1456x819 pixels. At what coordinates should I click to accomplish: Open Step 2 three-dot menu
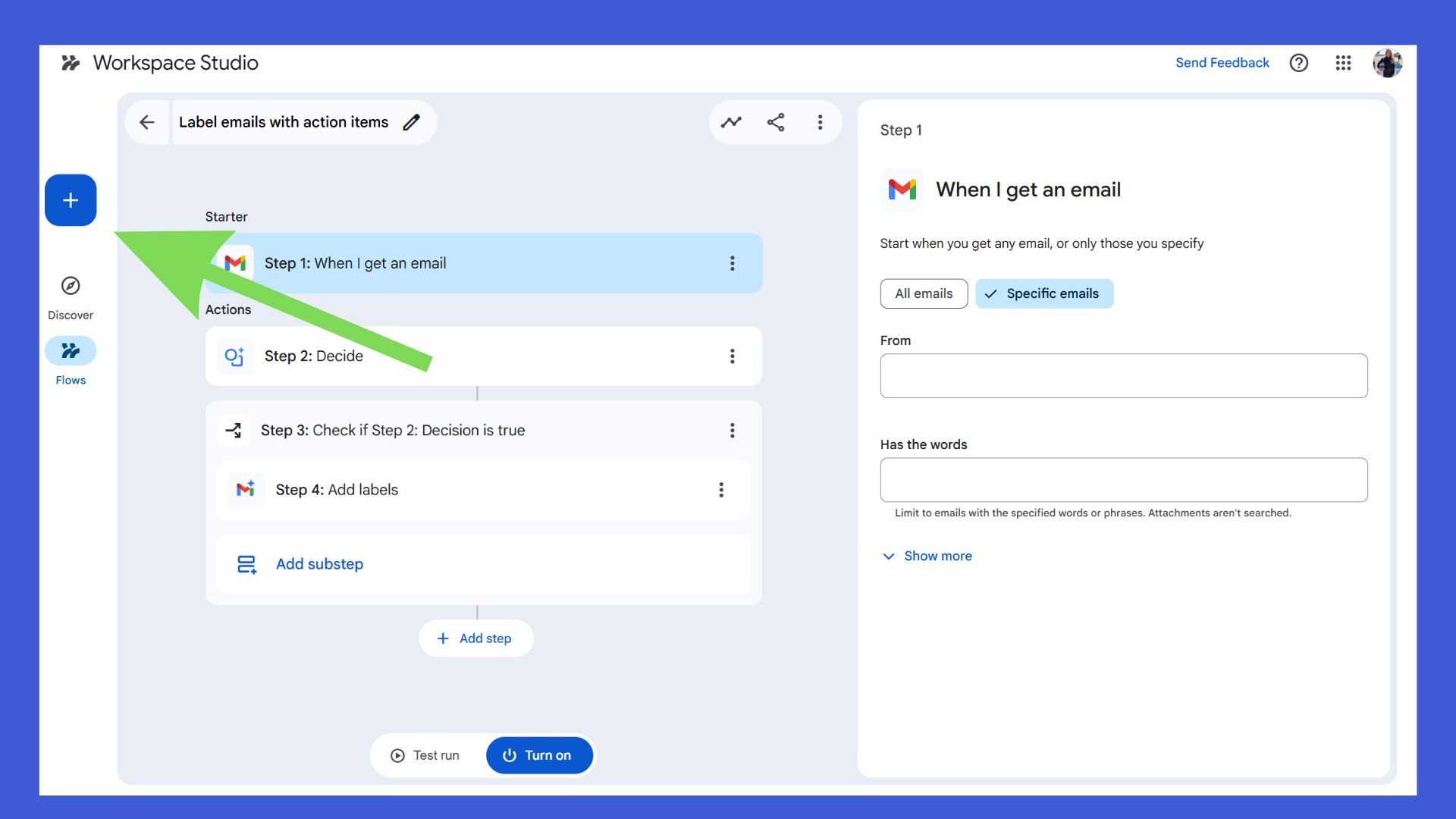[x=732, y=356]
